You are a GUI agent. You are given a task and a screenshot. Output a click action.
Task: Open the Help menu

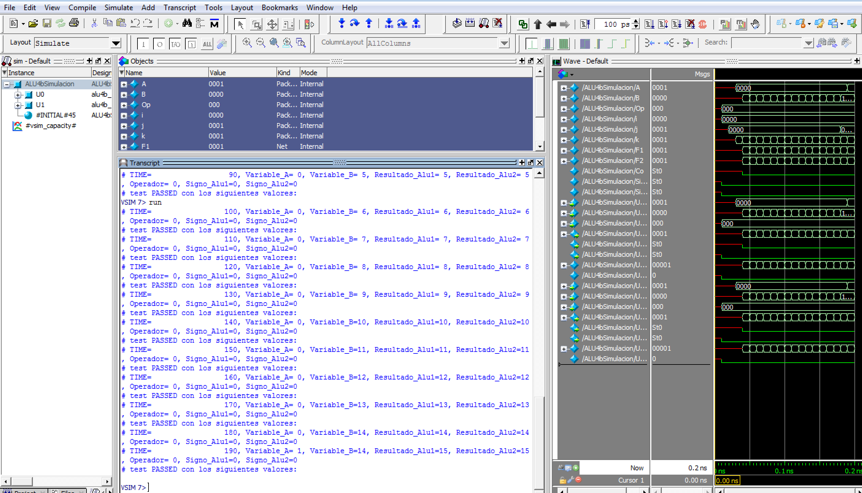click(349, 8)
